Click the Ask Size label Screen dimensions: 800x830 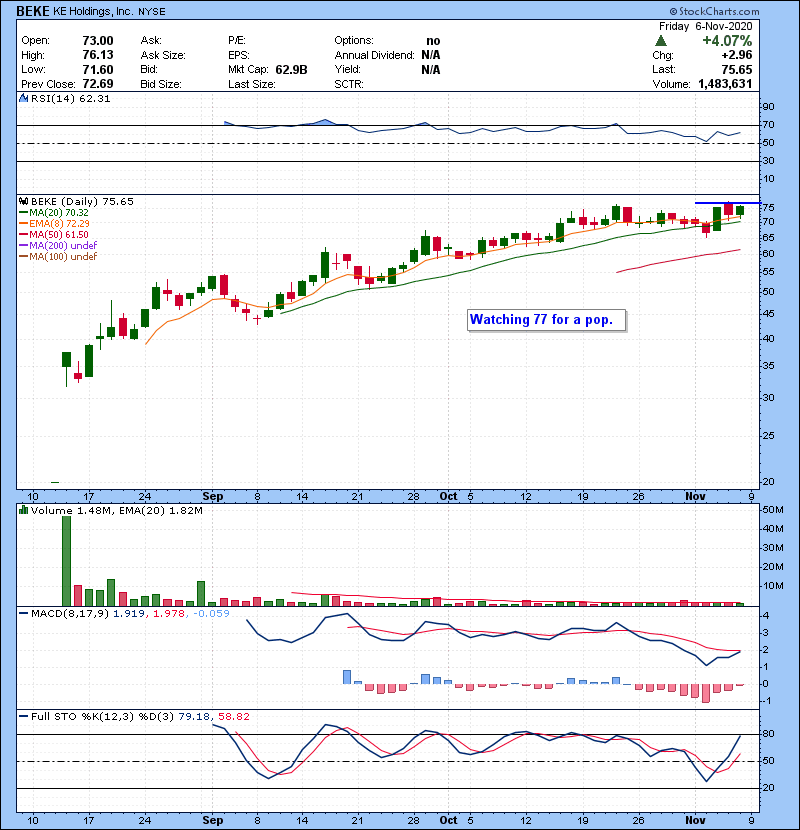163,55
